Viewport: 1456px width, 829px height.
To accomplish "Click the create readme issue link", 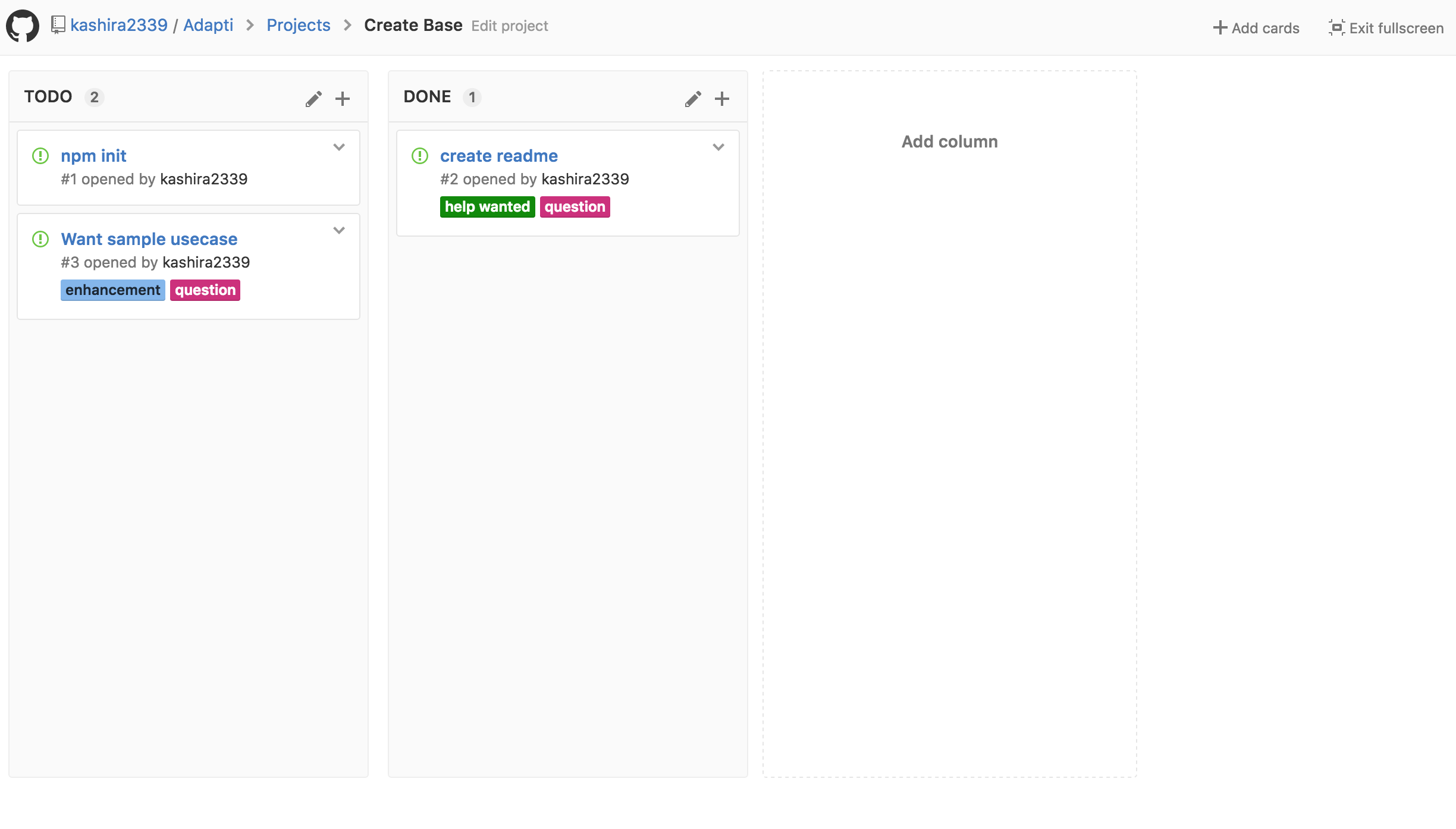I will pyautogui.click(x=498, y=155).
